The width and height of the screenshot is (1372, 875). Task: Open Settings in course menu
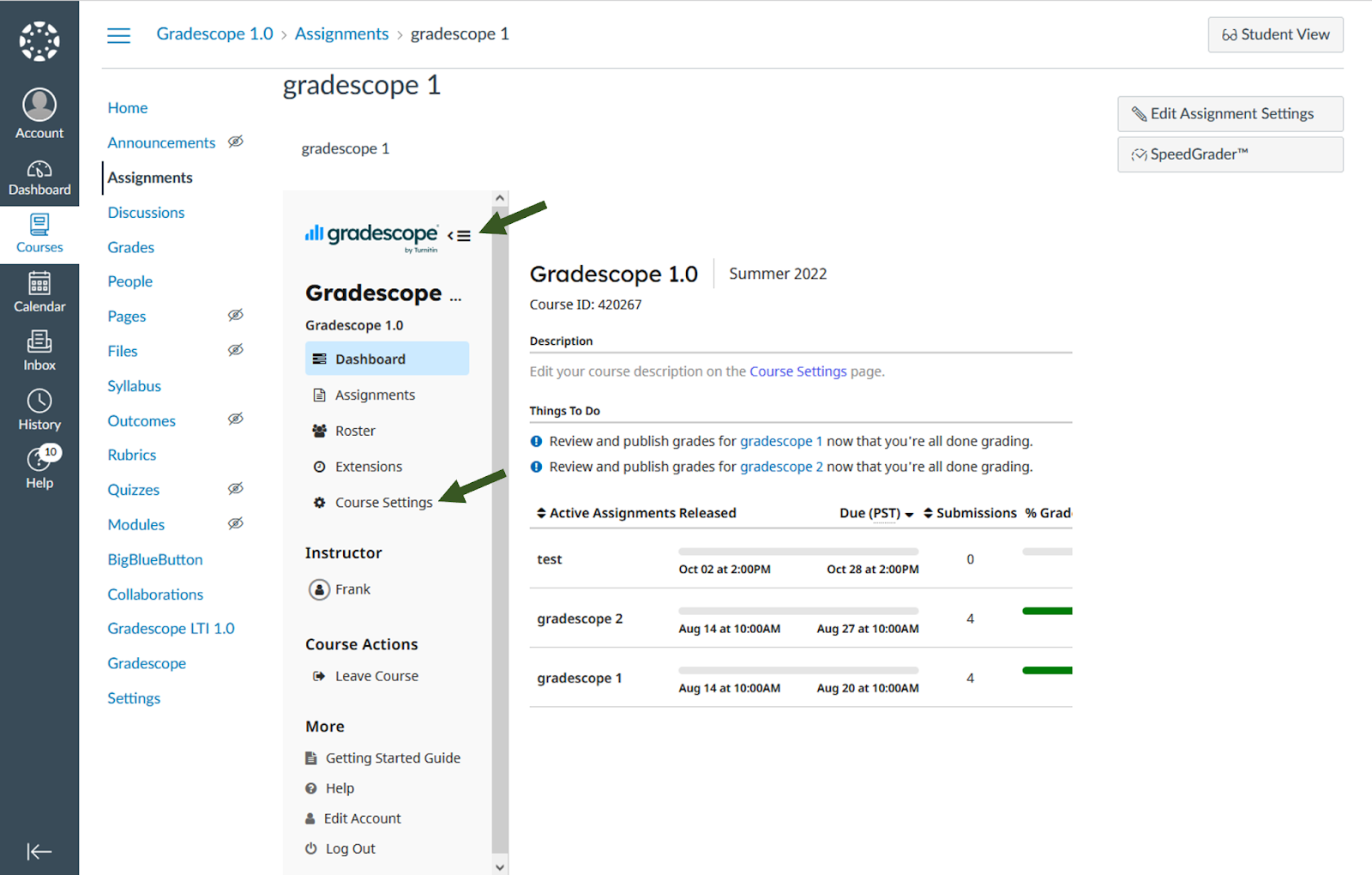click(x=134, y=698)
